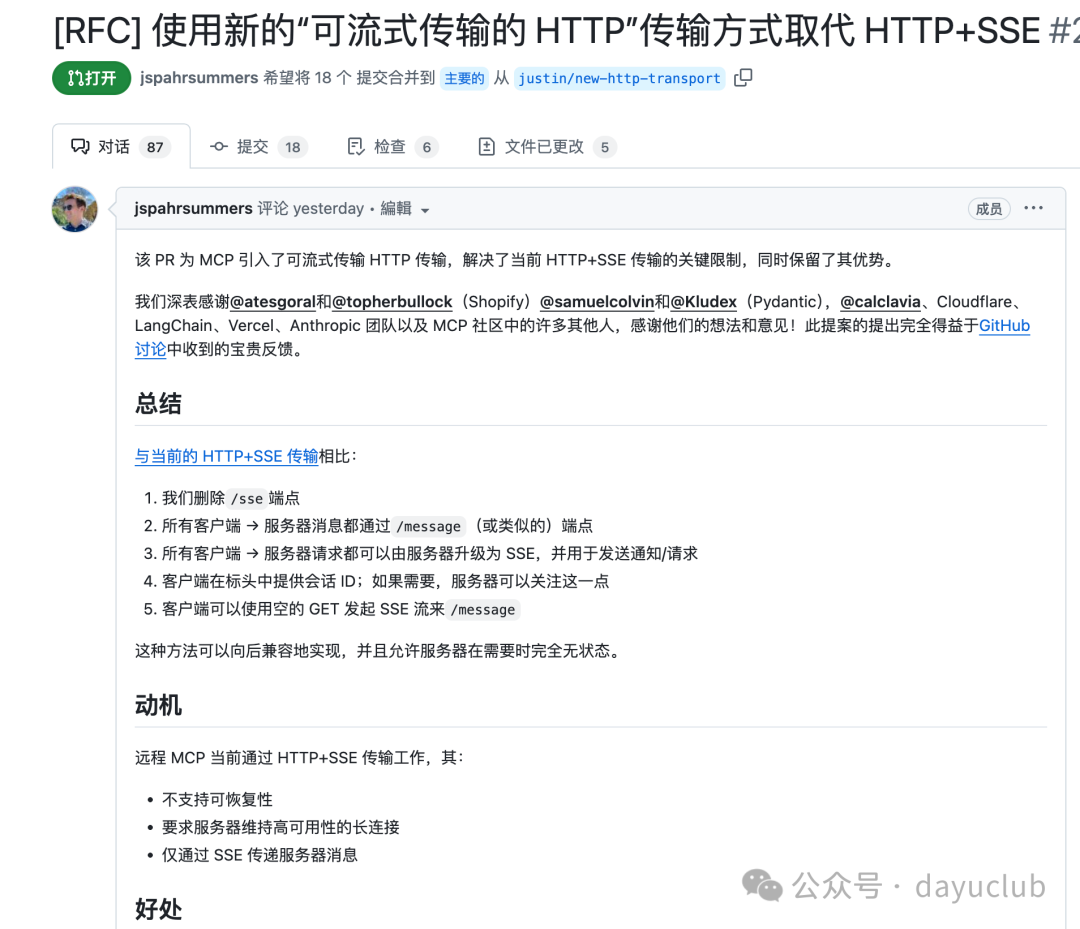The height and width of the screenshot is (929, 1080).
Task: Click the commits icon on 提交 tab
Action: [x=218, y=146]
